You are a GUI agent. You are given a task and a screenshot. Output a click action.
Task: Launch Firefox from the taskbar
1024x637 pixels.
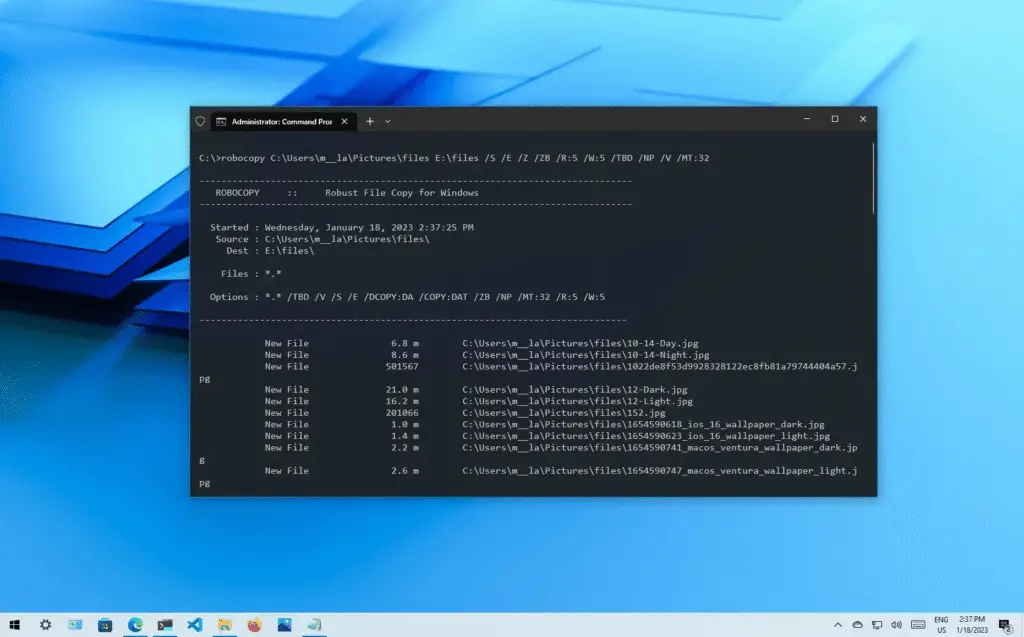[x=253, y=625]
